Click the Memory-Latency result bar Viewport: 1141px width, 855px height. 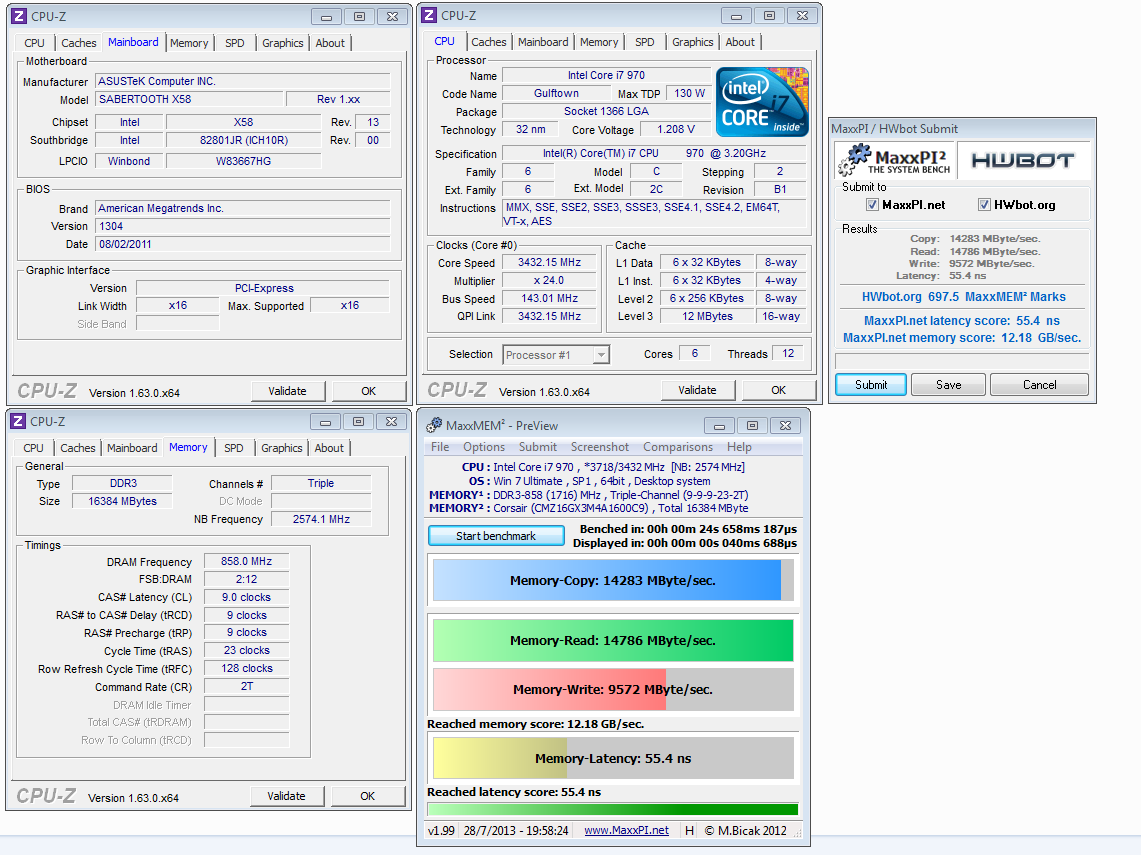click(613, 758)
